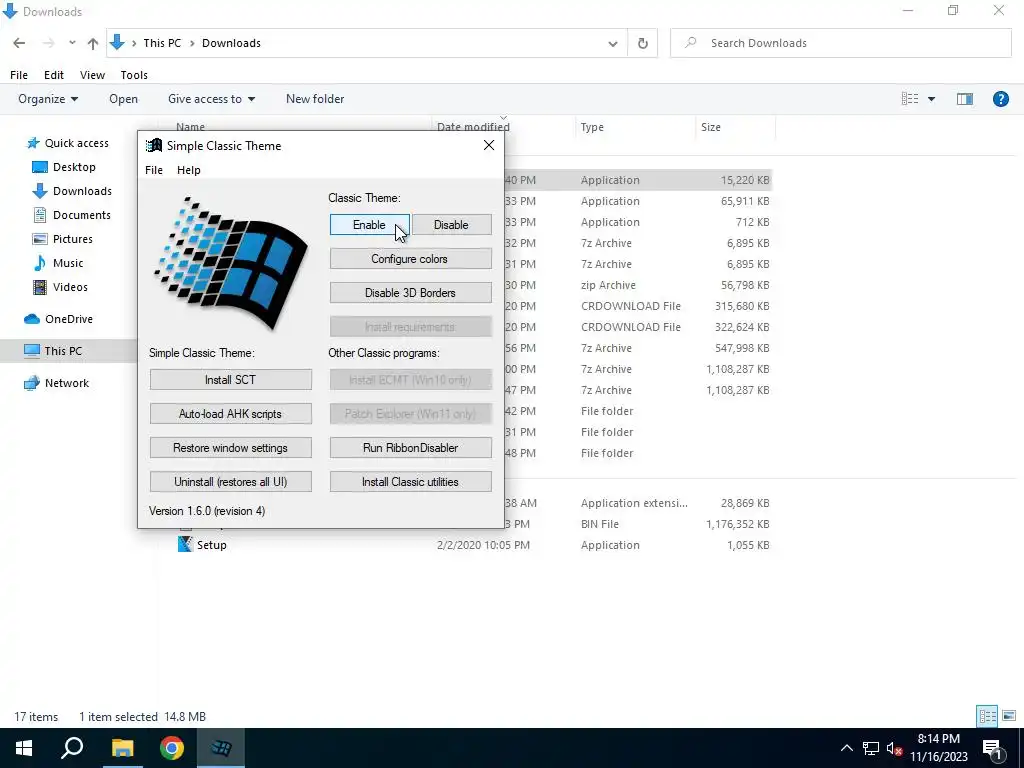Screen dimensions: 1024x768
Task: Run RibbonDisabler
Action: tap(410, 447)
